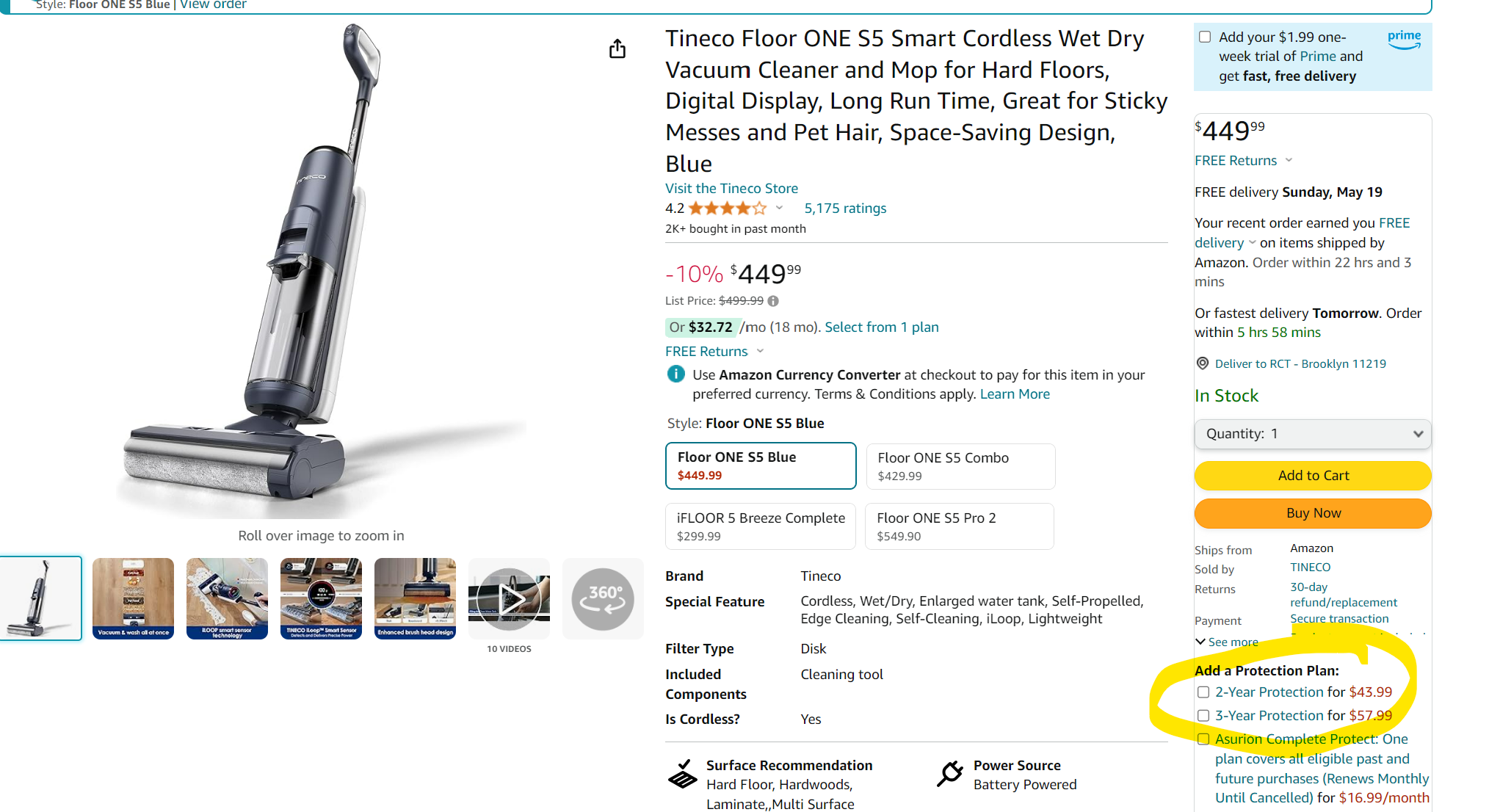
Task: Open the 360° product view icon
Action: (603, 598)
